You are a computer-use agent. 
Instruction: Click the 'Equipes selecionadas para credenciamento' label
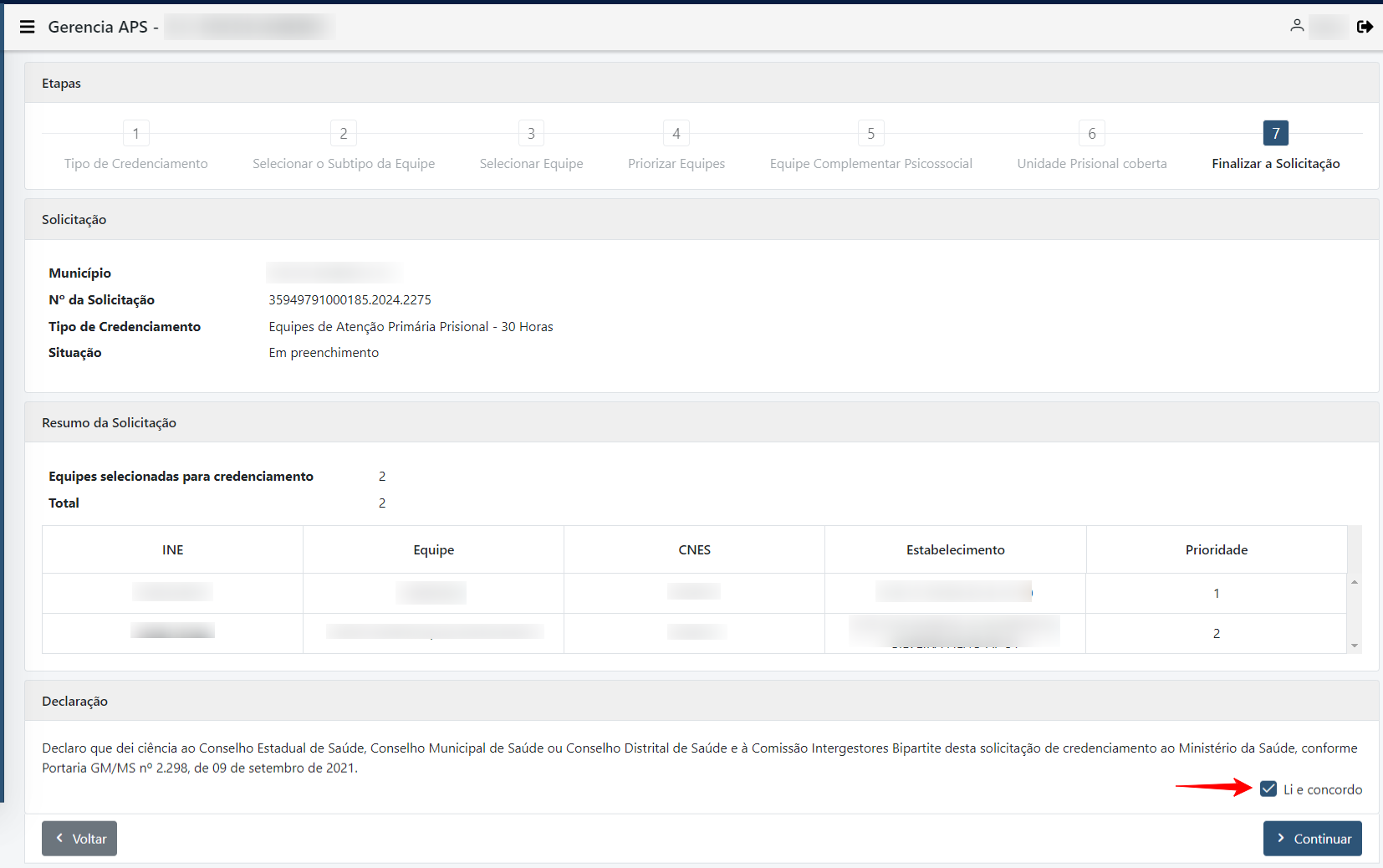click(x=181, y=476)
